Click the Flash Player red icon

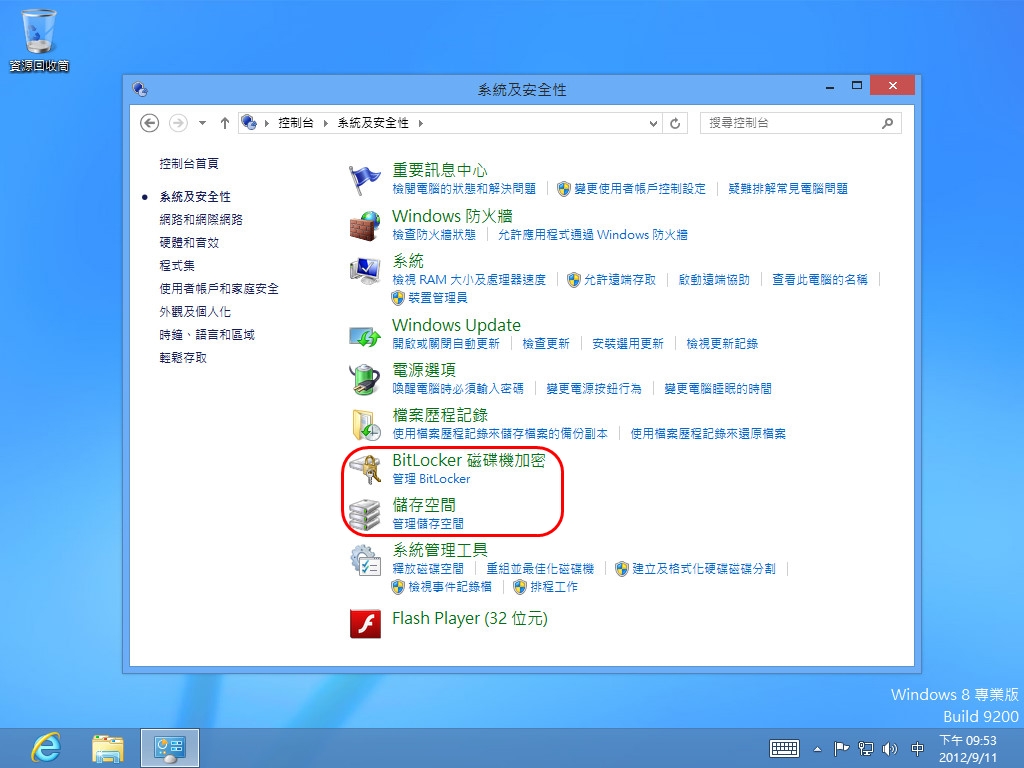coord(366,623)
